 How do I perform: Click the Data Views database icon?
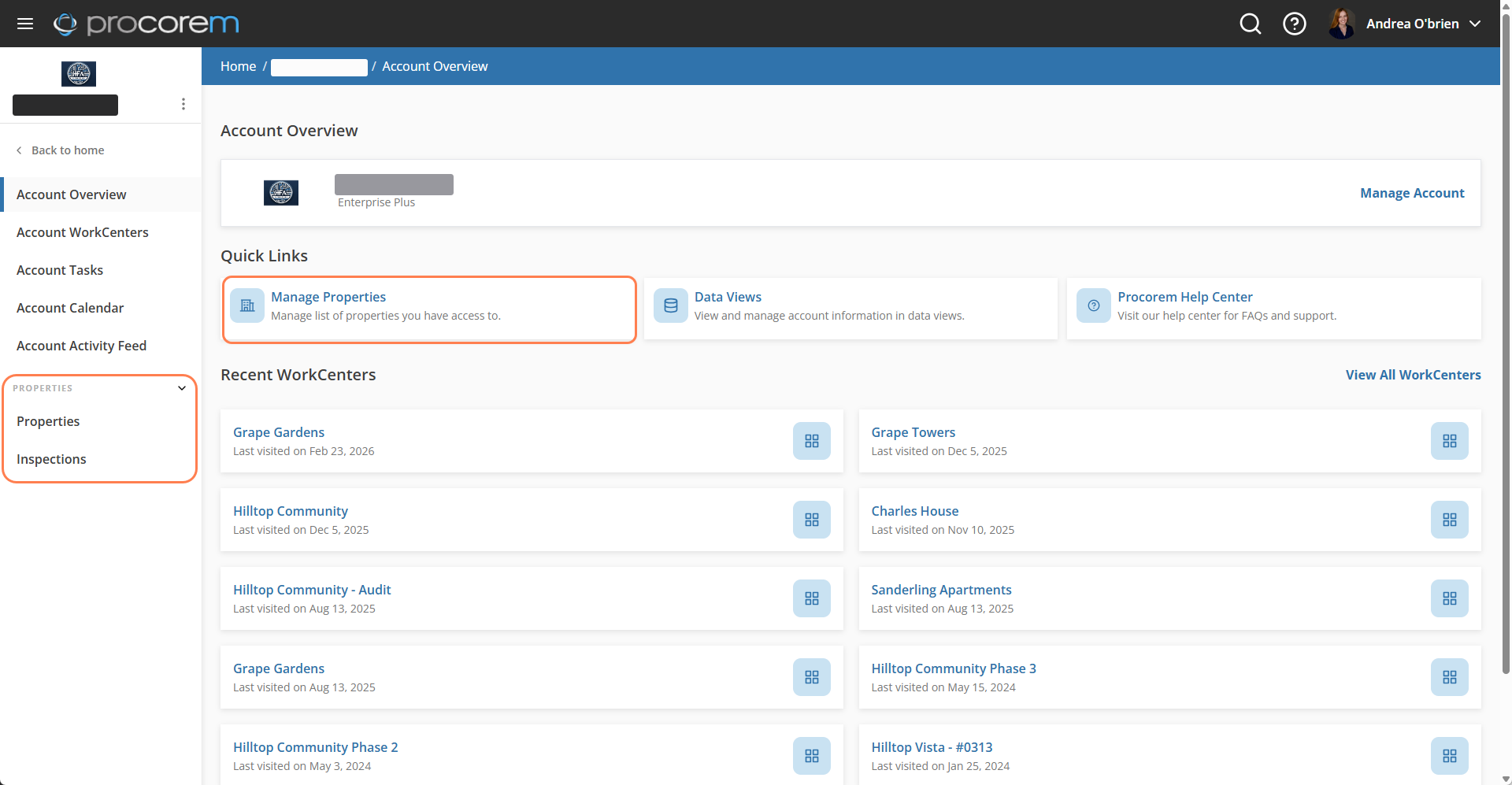[x=671, y=305]
